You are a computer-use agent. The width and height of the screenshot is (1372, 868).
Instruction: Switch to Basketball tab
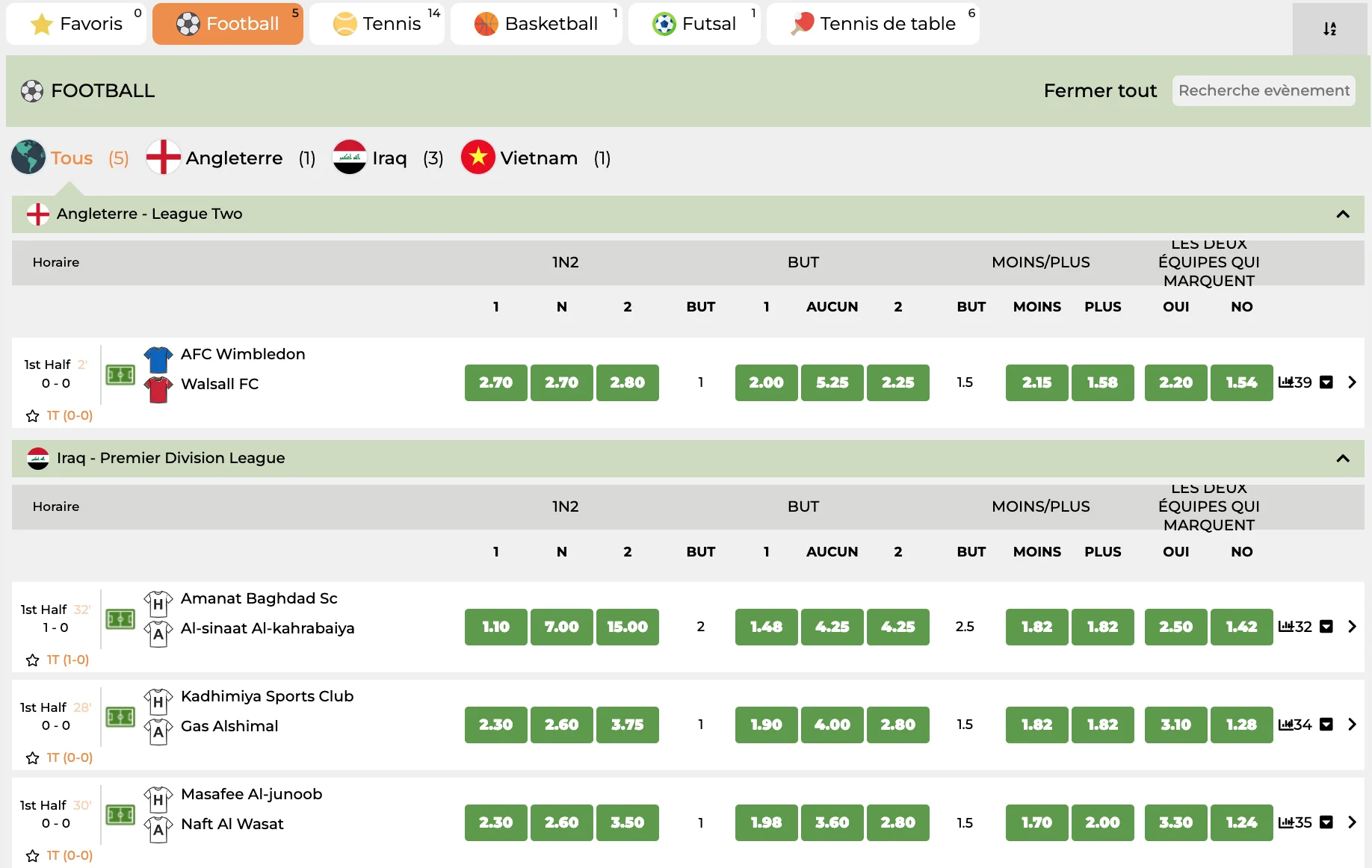coord(537,24)
